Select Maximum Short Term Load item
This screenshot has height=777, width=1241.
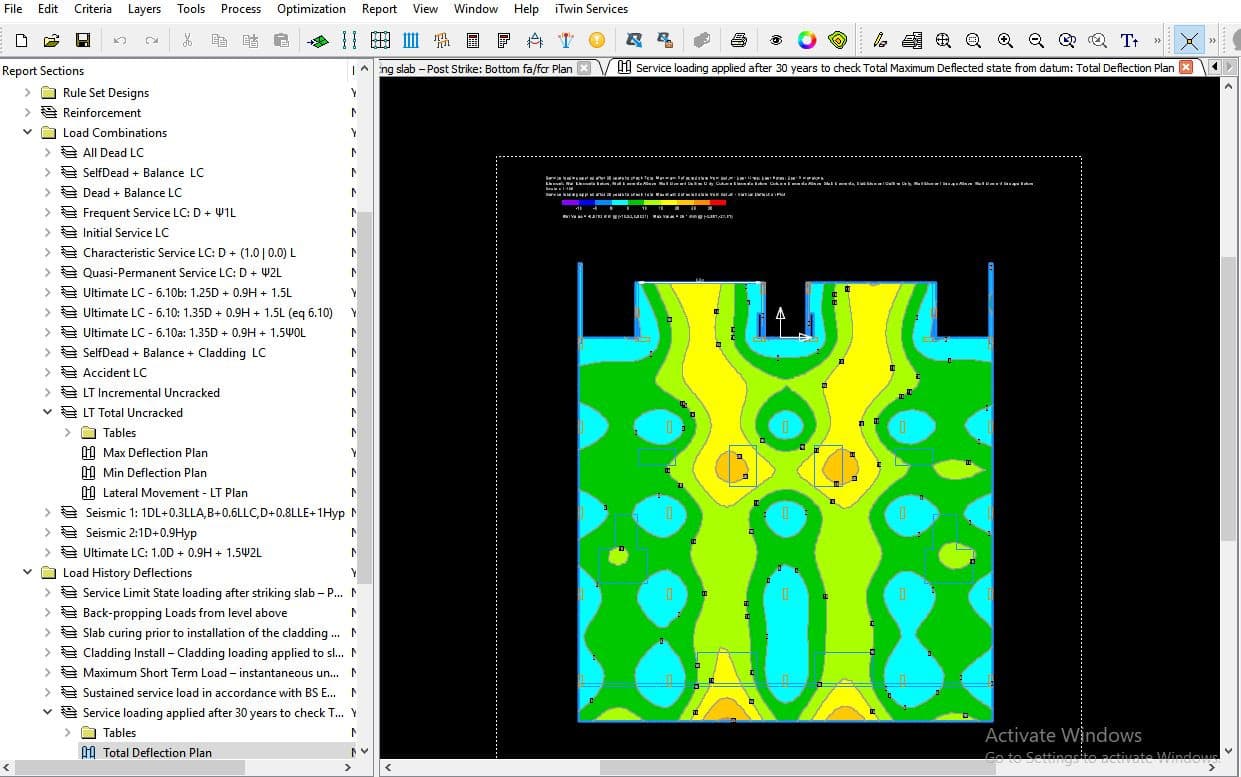pos(211,672)
